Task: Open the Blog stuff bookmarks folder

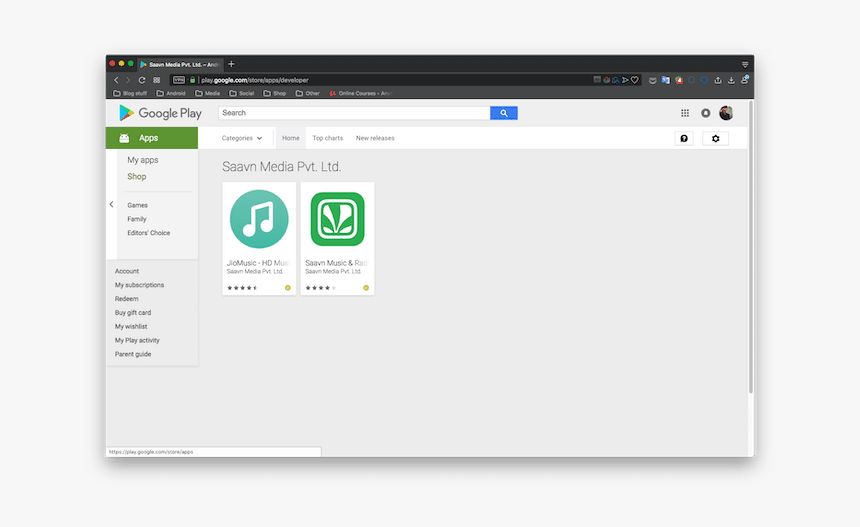Action: (130, 93)
